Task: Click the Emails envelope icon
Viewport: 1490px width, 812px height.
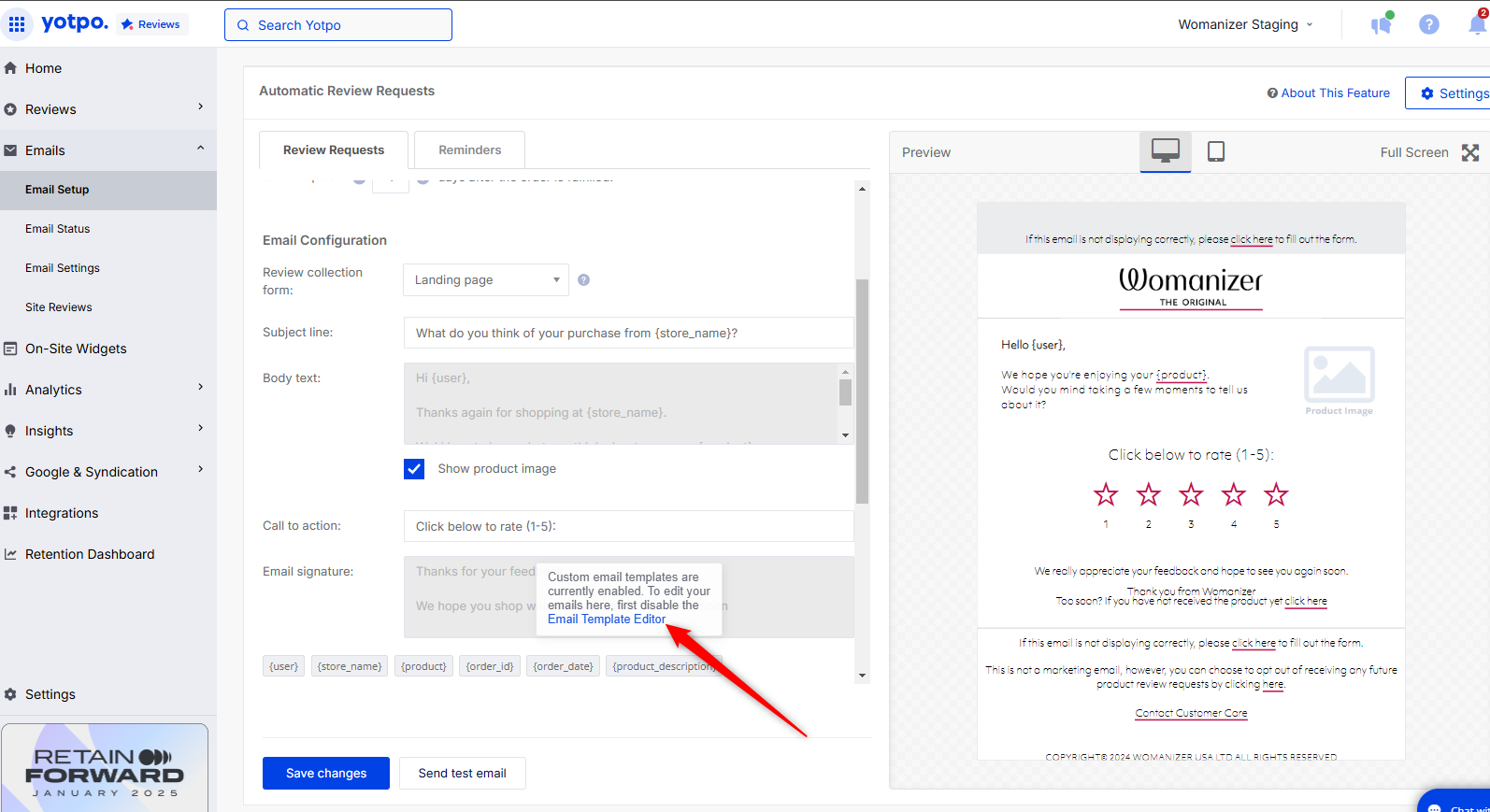Action: pyautogui.click(x=10, y=150)
